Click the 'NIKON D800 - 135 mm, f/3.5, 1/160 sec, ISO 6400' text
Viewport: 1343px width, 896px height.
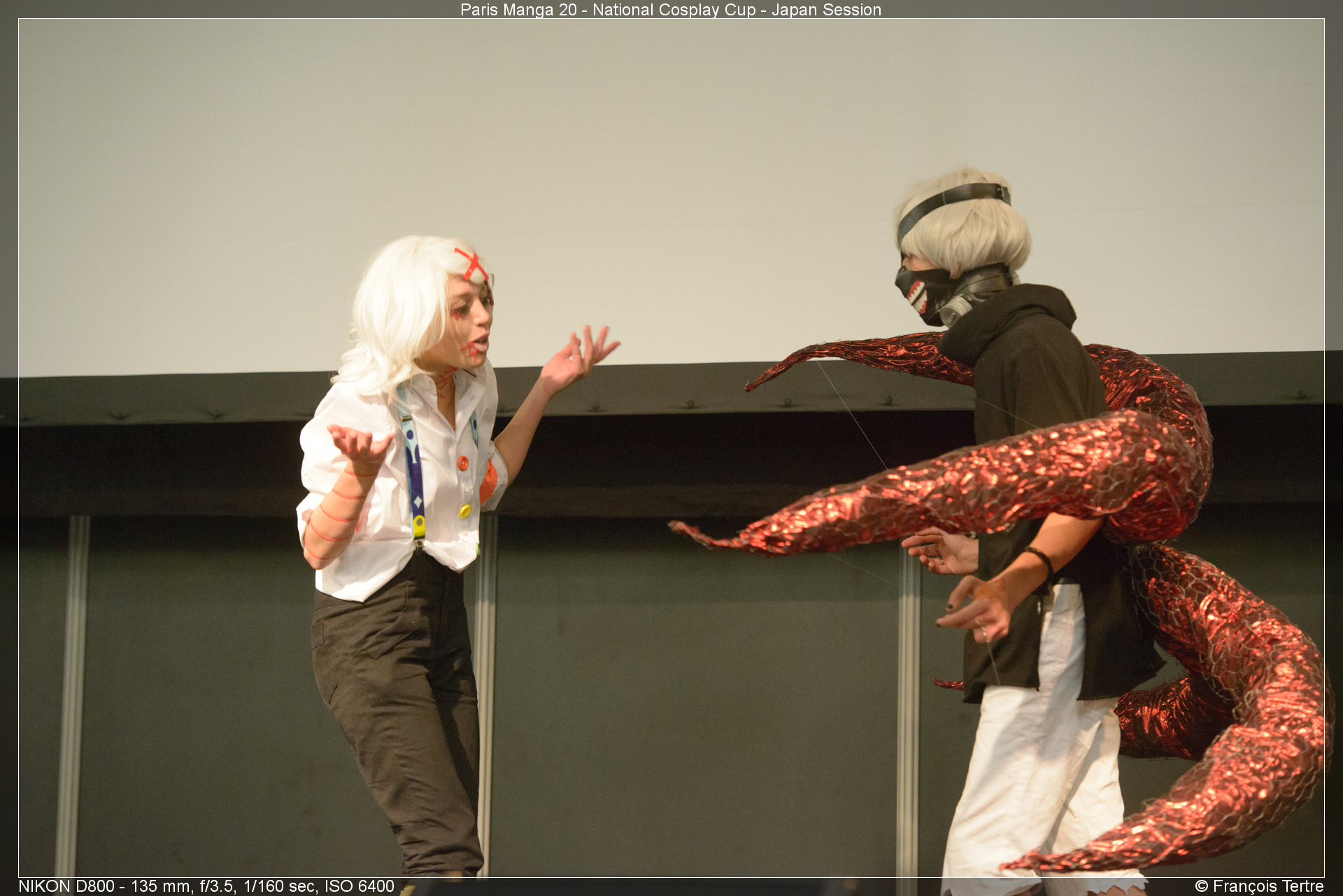pos(206,886)
